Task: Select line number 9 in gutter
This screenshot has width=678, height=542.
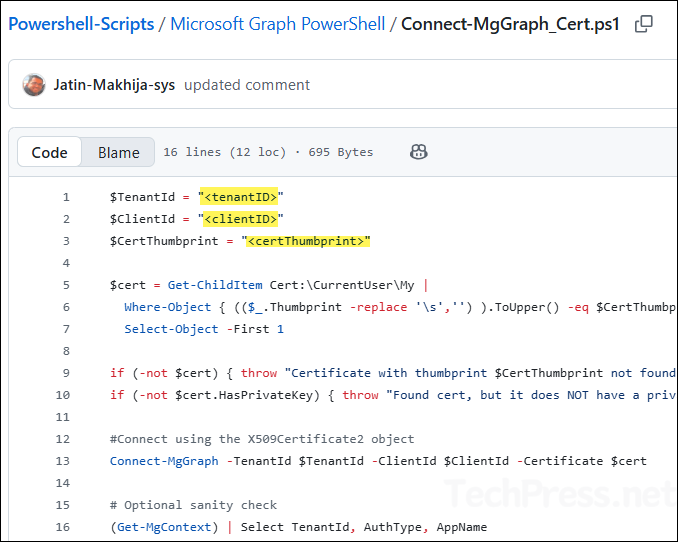Action: [x=66, y=373]
